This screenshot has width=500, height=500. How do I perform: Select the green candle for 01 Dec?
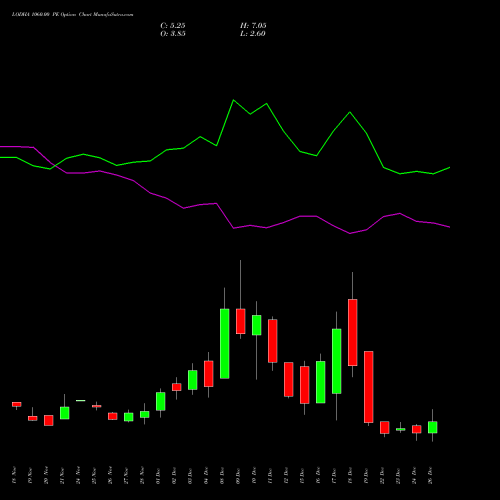161,401
